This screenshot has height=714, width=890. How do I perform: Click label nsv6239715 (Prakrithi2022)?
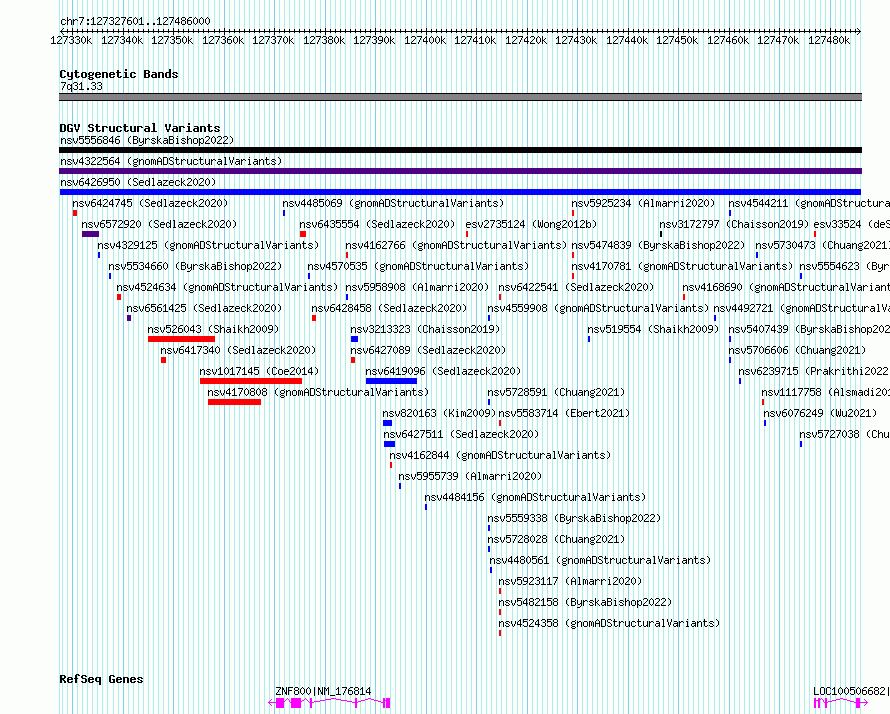[814, 371]
